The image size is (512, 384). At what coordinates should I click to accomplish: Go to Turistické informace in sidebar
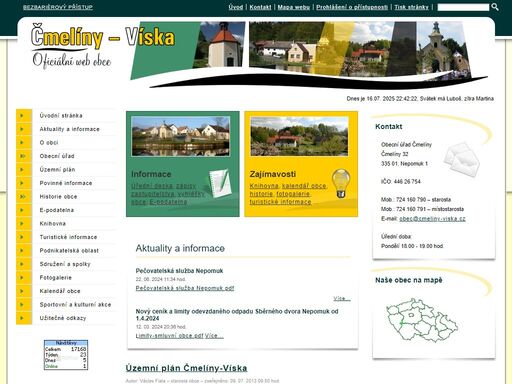pyautogui.click(x=68, y=237)
